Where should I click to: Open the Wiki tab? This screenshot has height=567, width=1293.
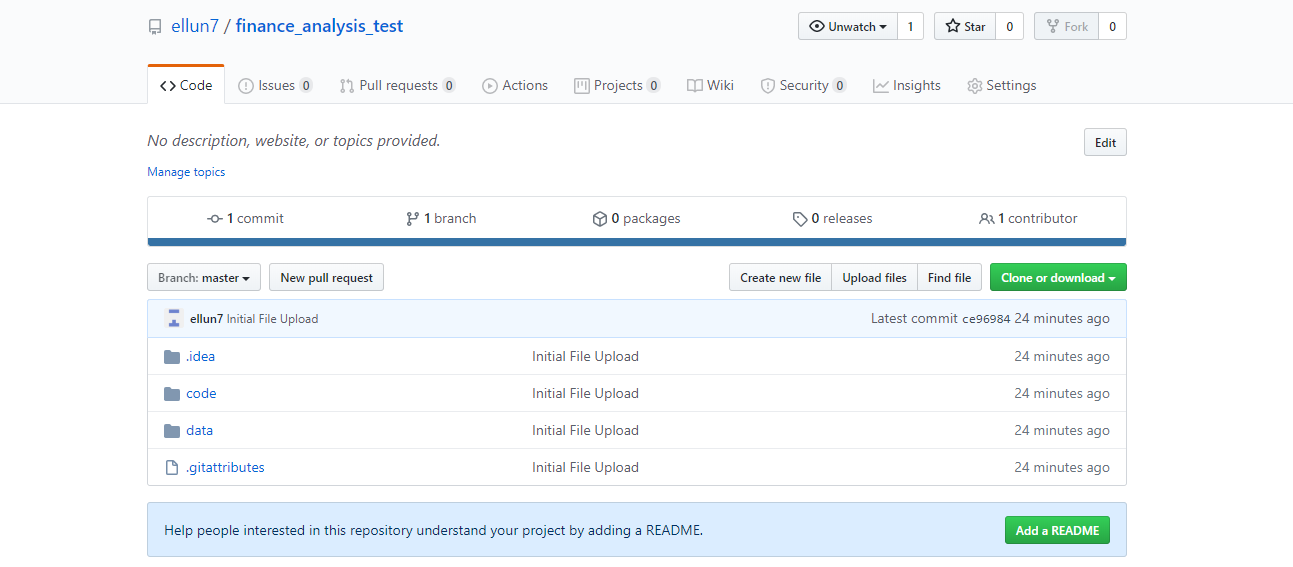[710, 86]
